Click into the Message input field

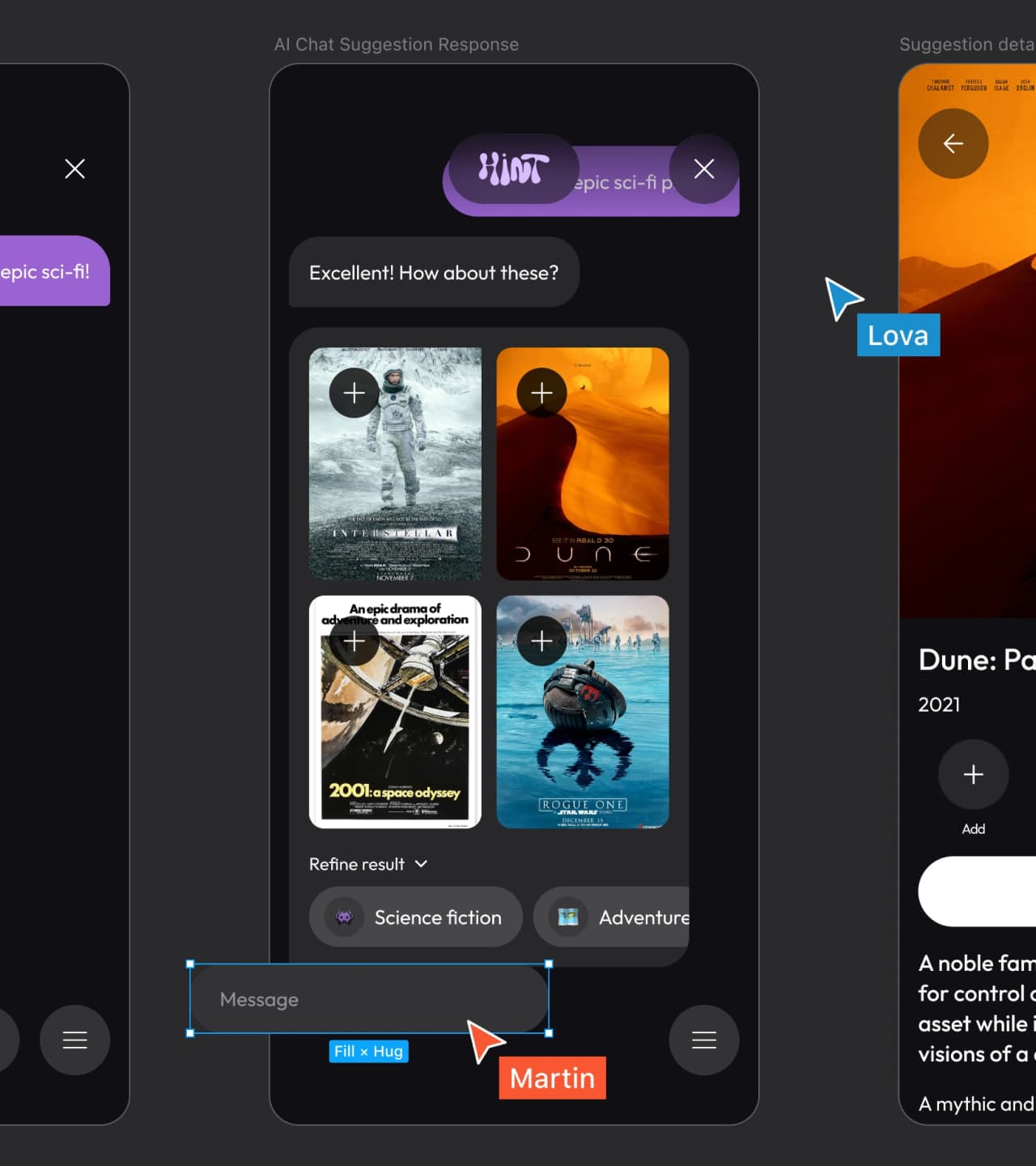pyautogui.click(x=370, y=998)
